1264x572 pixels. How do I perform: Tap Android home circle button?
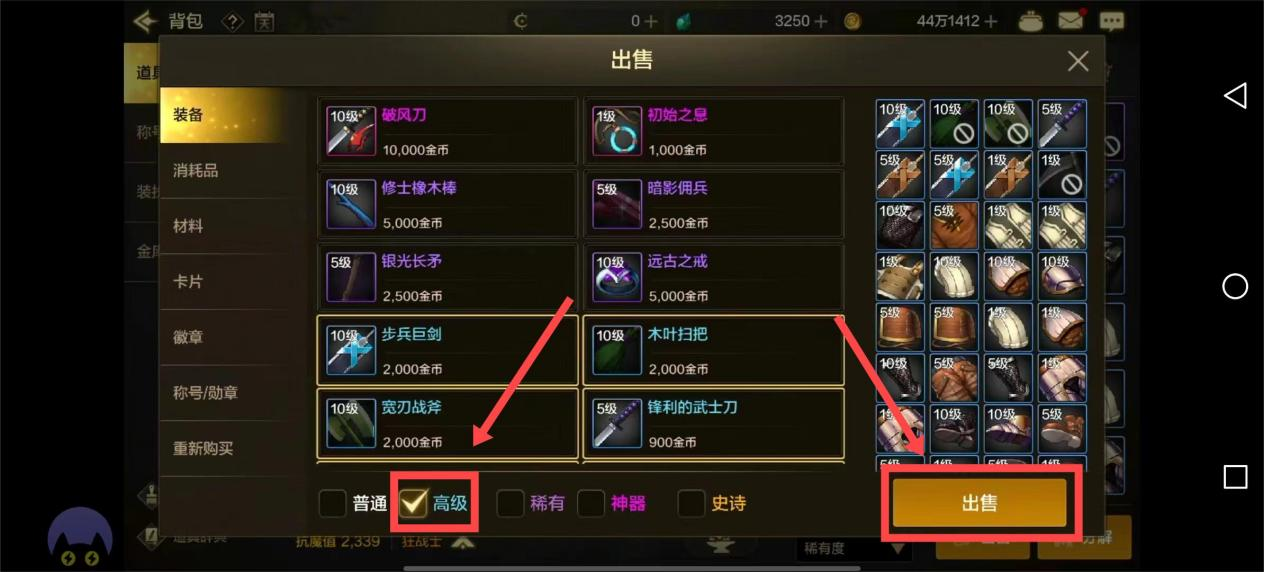[1235, 286]
